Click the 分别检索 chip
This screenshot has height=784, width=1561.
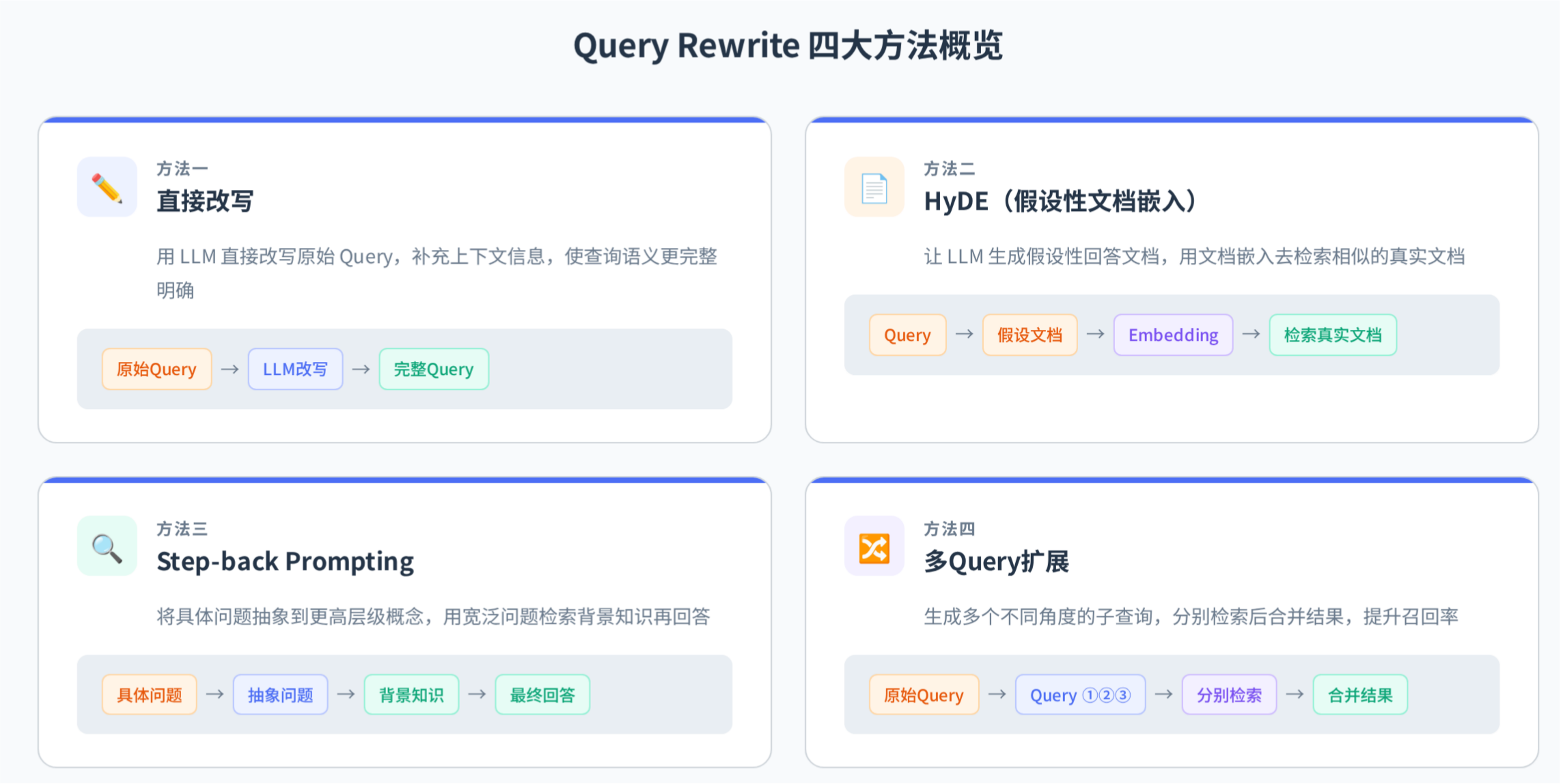coord(1229,695)
